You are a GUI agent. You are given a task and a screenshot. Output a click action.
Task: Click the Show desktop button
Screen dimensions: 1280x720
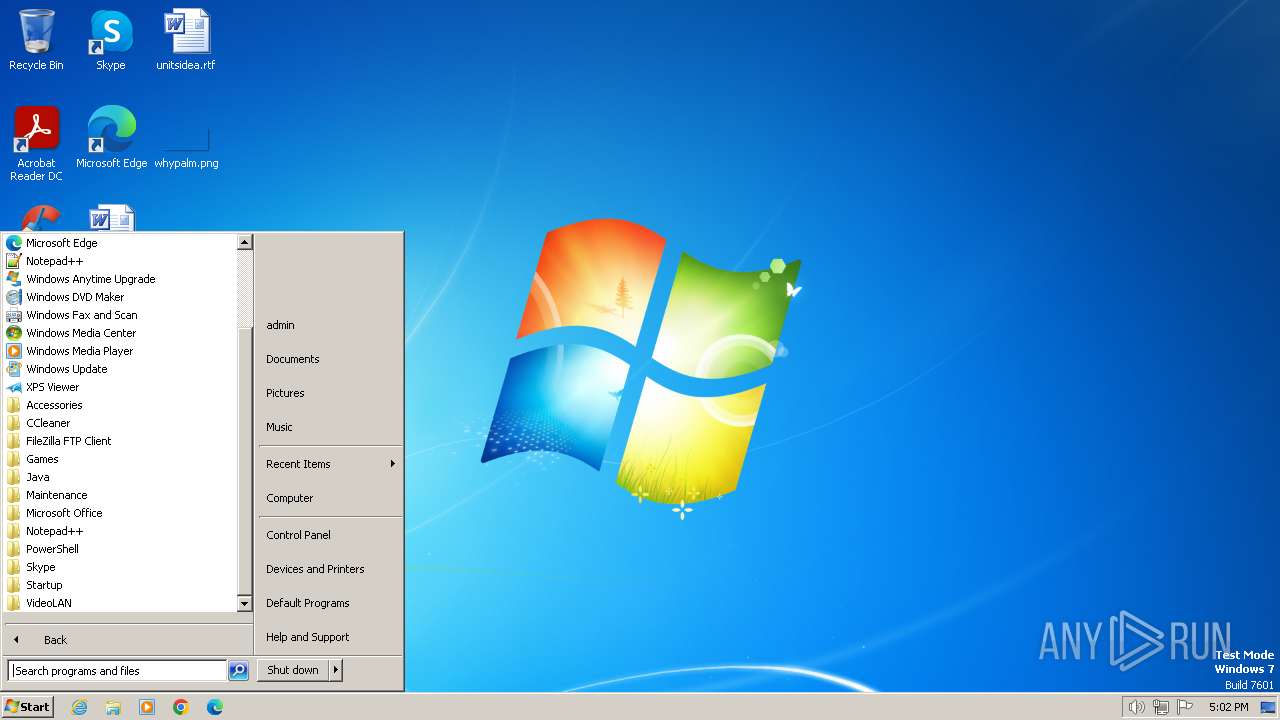tap(1268, 707)
